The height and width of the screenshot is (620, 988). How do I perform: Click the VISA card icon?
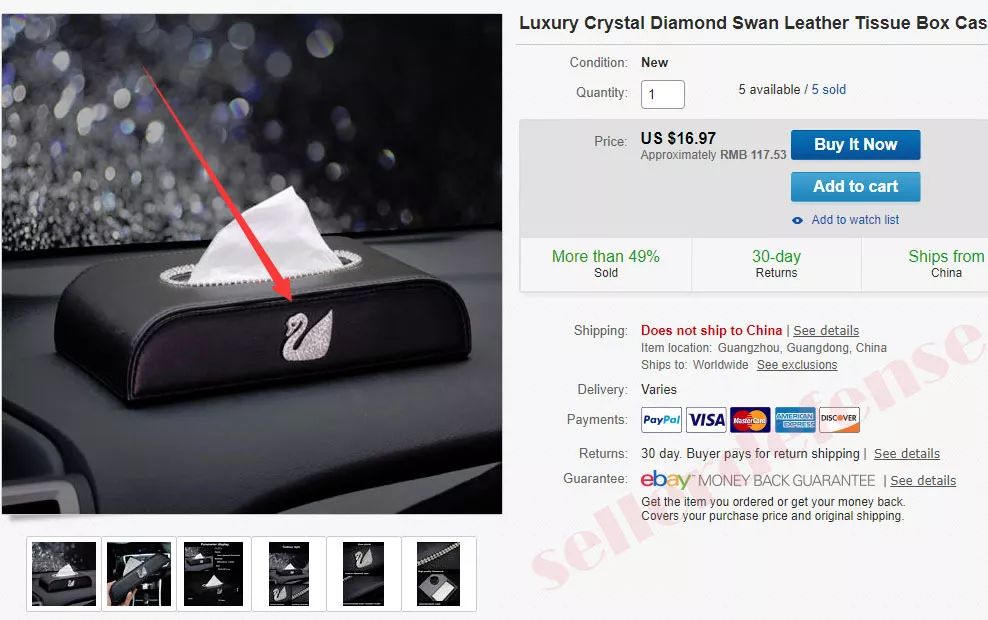(x=706, y=420)
